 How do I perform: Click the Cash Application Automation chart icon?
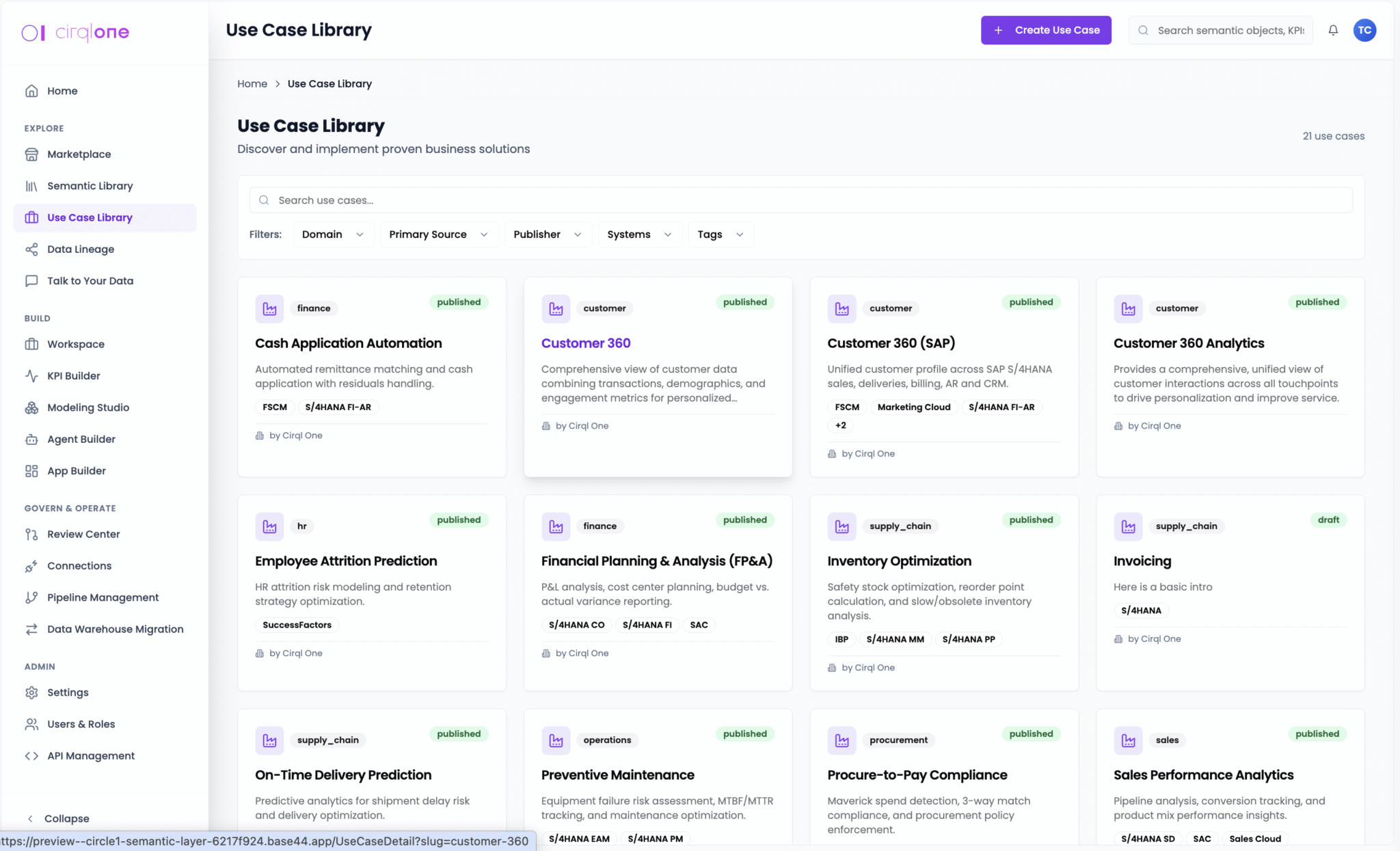[269, 309]
